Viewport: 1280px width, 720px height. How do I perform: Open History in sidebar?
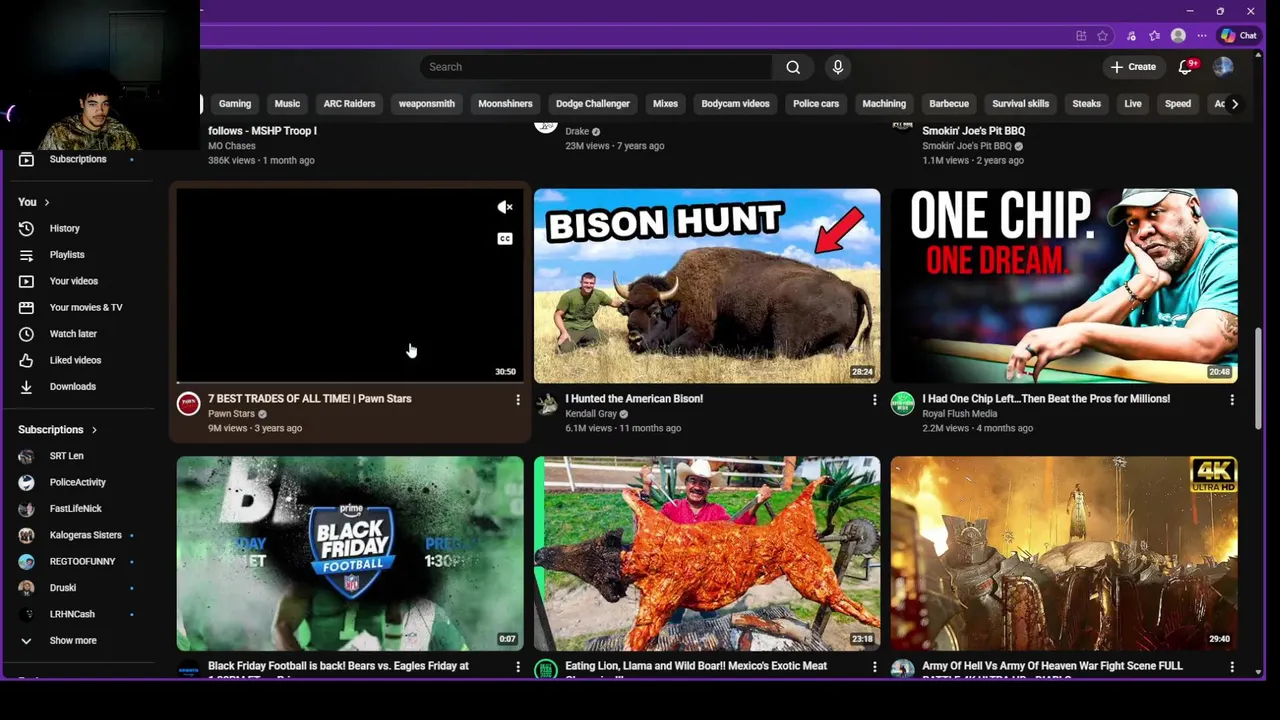tap(64, 229)
